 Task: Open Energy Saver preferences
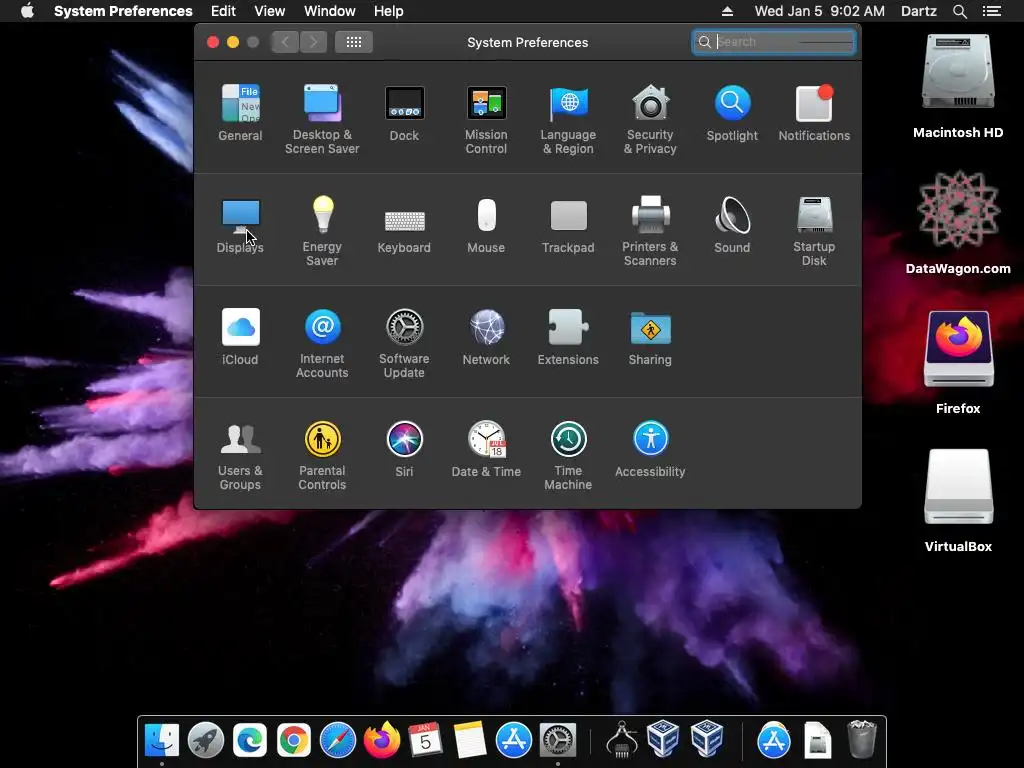[322, 231]
